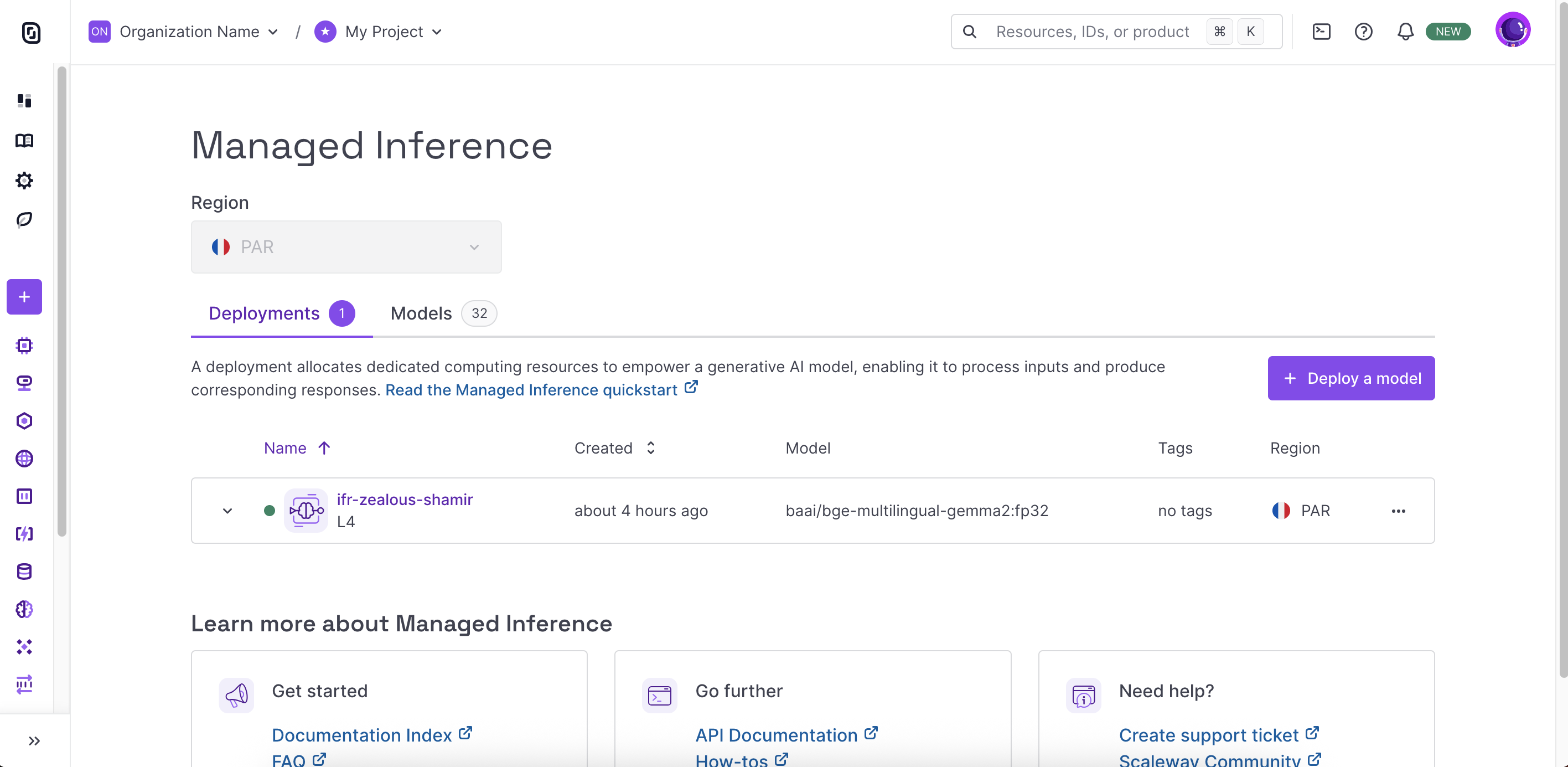This screenshot has width=1568, height=767.
Task: Open the notifications bell icon
Action: click(1405, 32)
